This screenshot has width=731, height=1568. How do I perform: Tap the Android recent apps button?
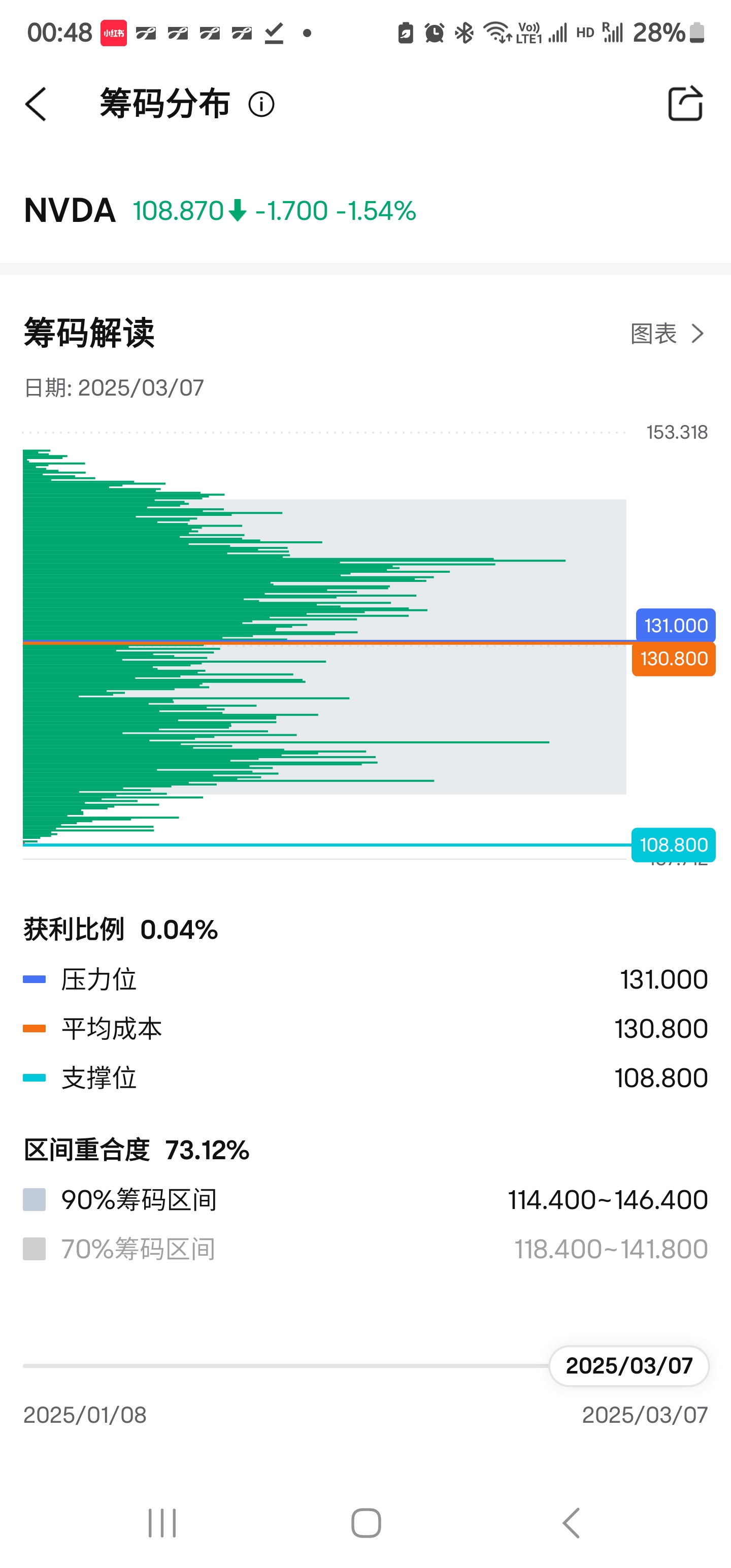coord(162,1523)
